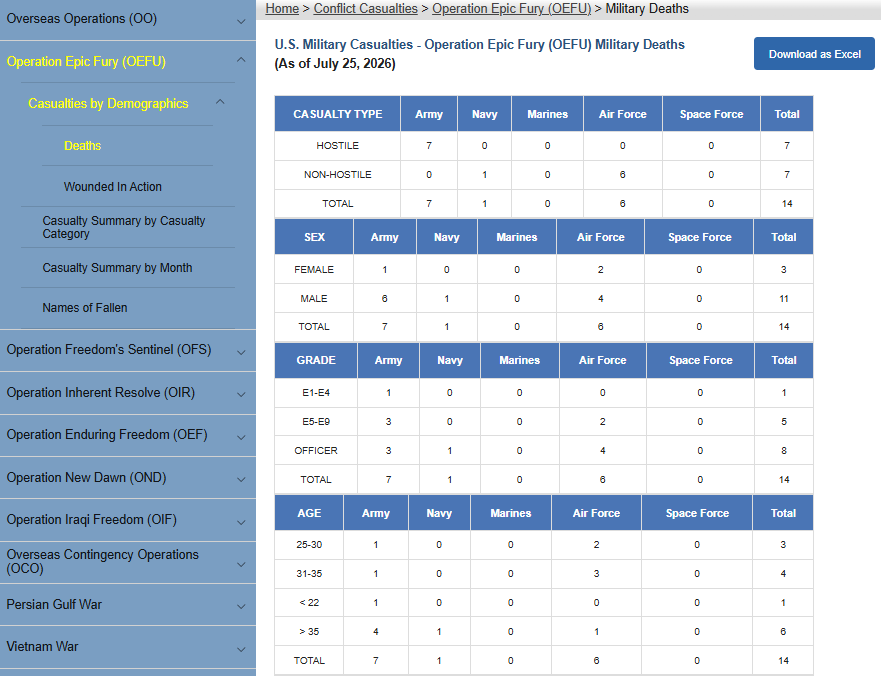Image resolution: width=881 pixels, height=676 pixels.
Task: Expand the Overseas Operations (OO) chevron
Action: (x=241, y=21)
